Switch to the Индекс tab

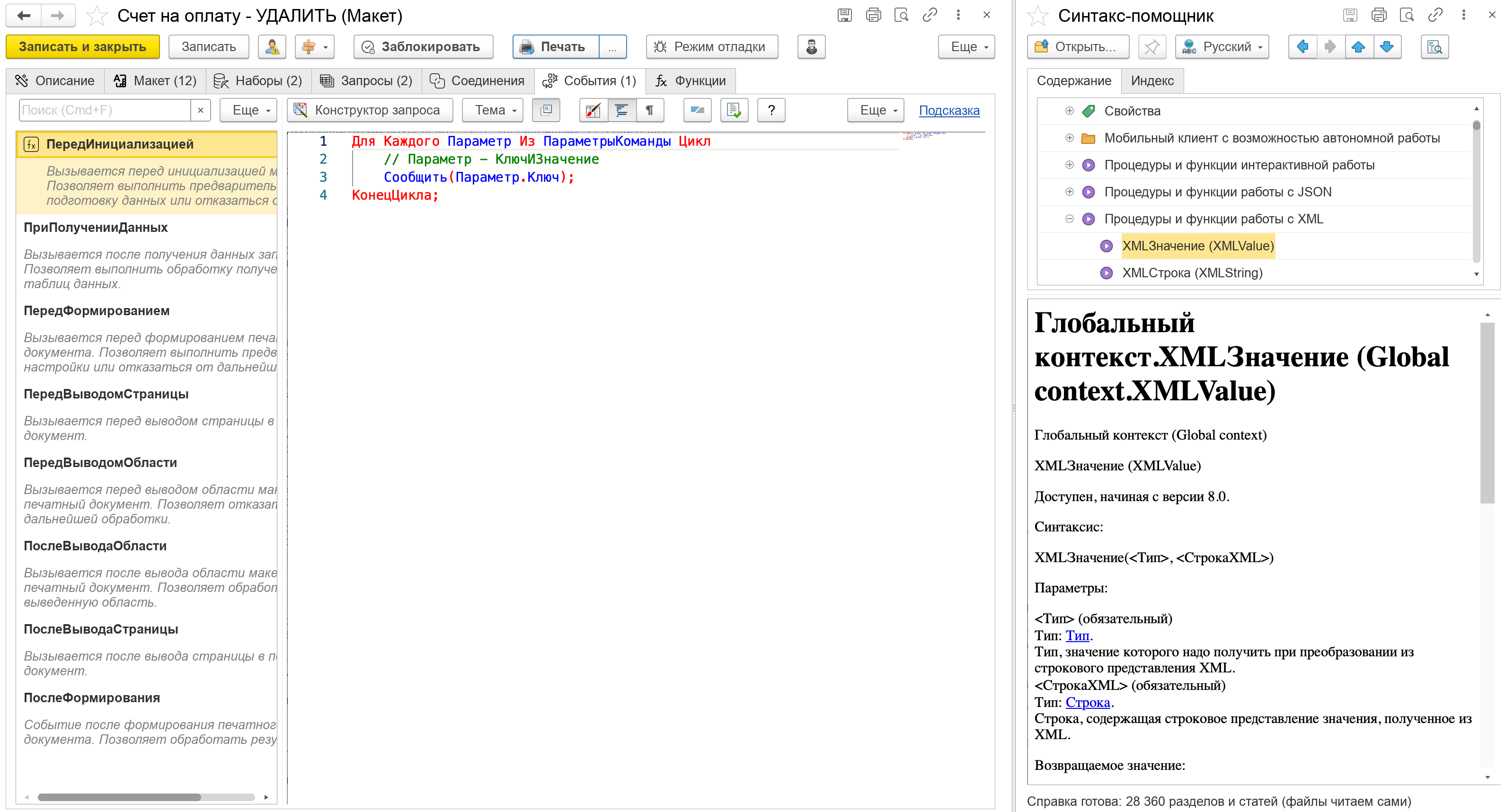point(1152,80)
